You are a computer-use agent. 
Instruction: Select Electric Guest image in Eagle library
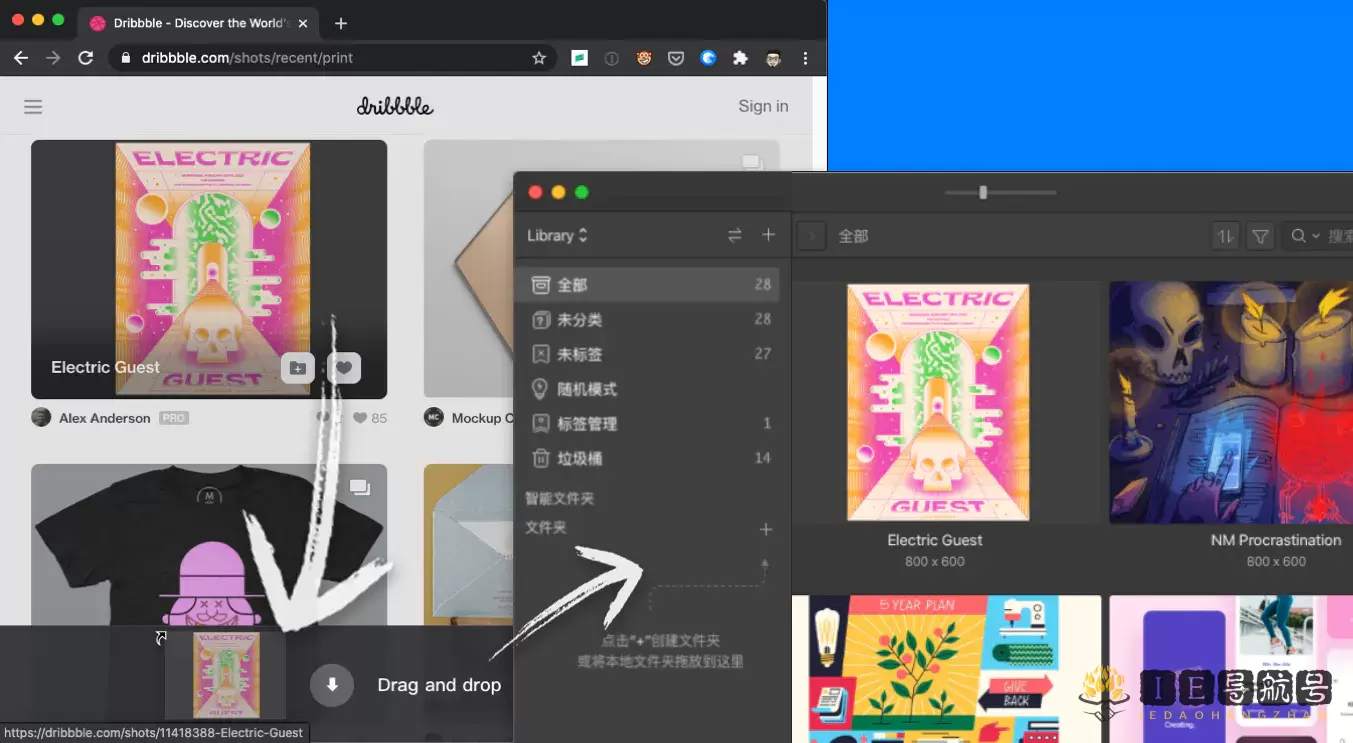937,402
